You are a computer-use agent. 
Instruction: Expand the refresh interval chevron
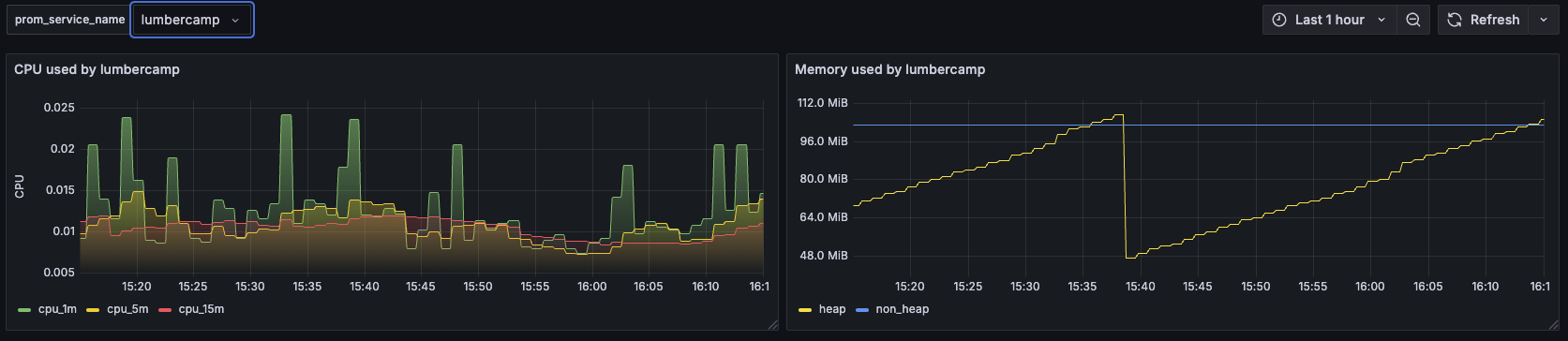[1543, 20]
